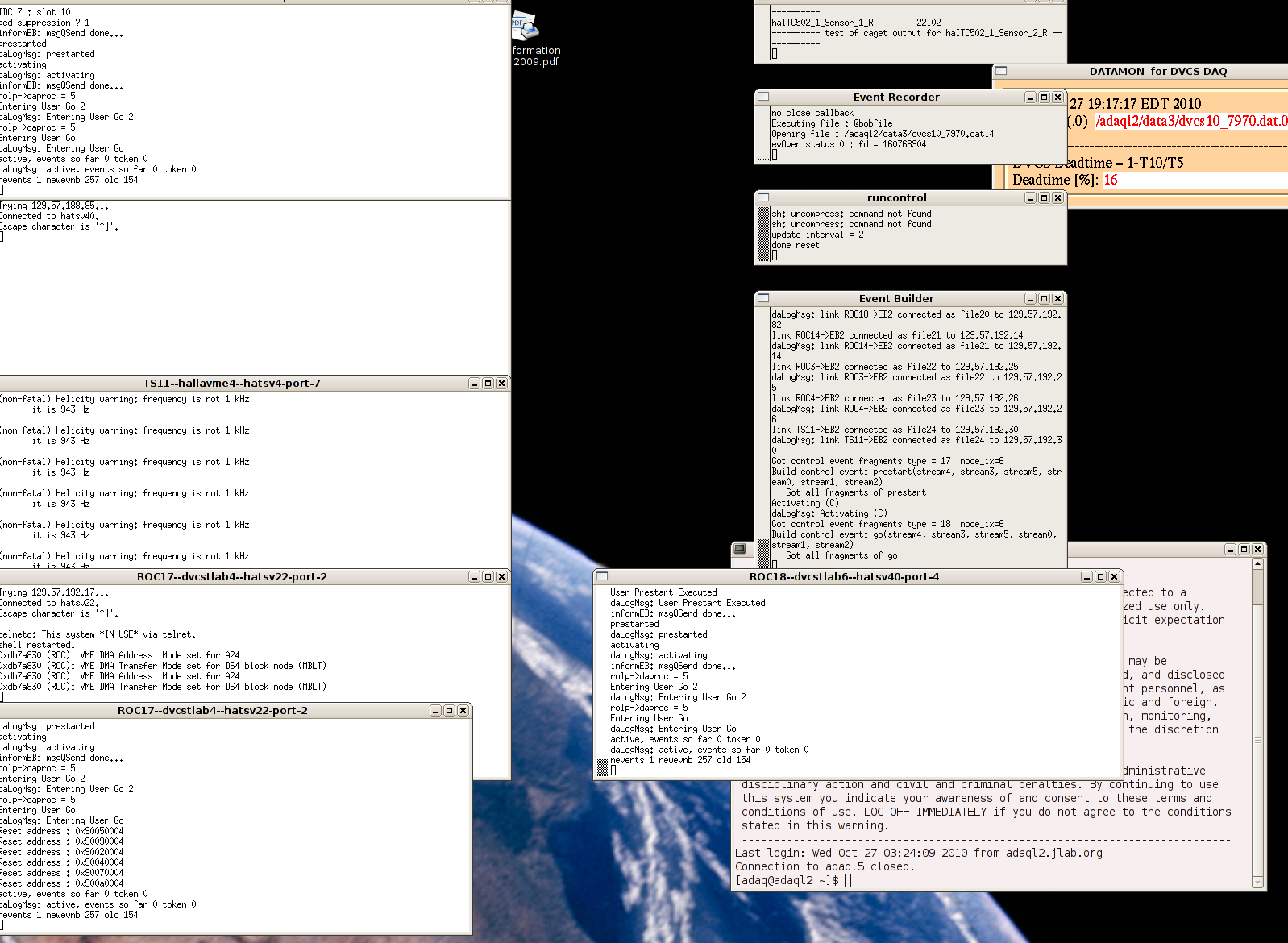
Task: Click 'DVCS Deadtime = 1-T10/T5' text in DATAMON
Action: click(1098, 163)
